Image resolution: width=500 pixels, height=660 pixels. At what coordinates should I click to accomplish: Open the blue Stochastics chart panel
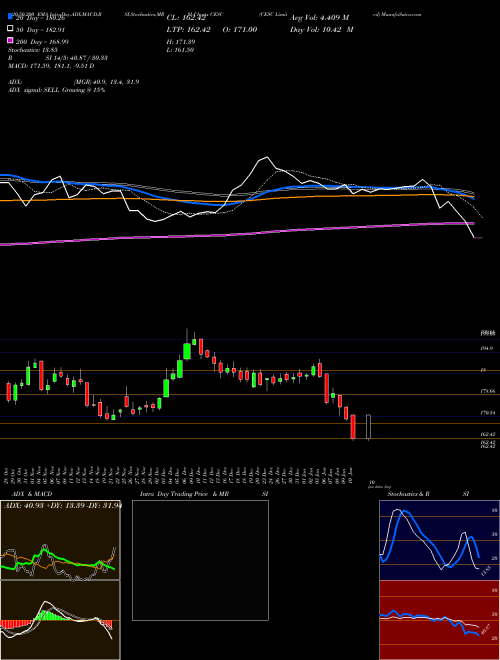(x=439, y=540)
